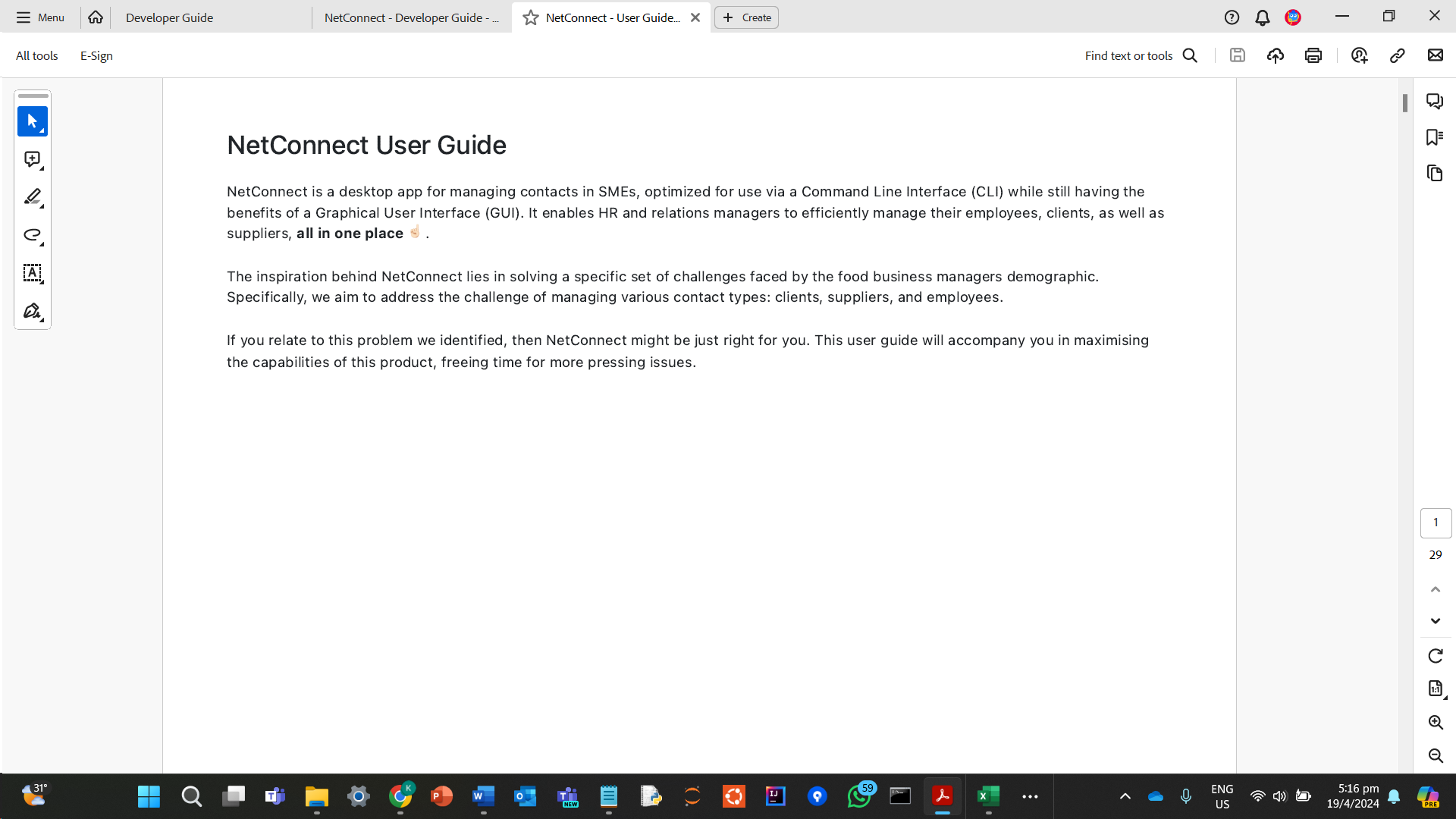Rotate the page view clockwise
This screenshot has width=1456, height=819.
(1435, 656)
